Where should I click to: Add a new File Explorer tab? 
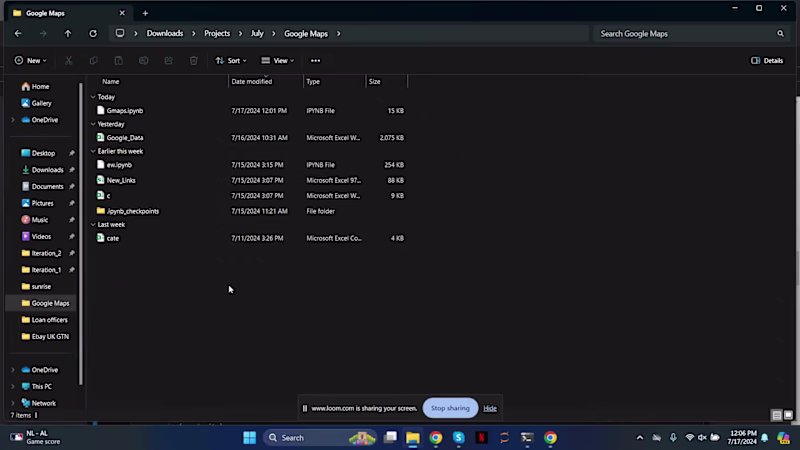click(x=145, y=13)
